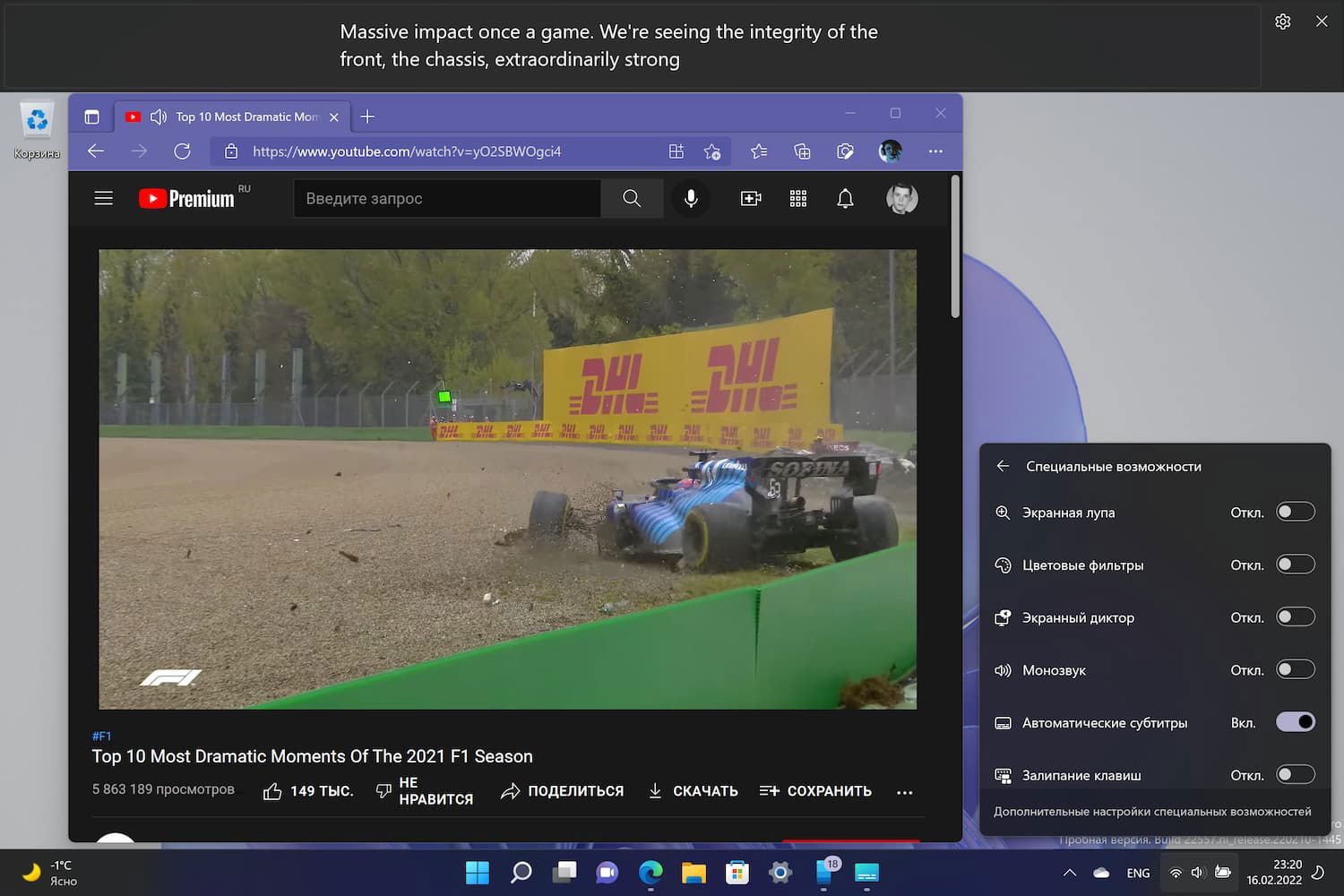Screen dimensions: 1344x896
Task: Open Teams Chat on taskbar
Action: click(x=607, y=873)
